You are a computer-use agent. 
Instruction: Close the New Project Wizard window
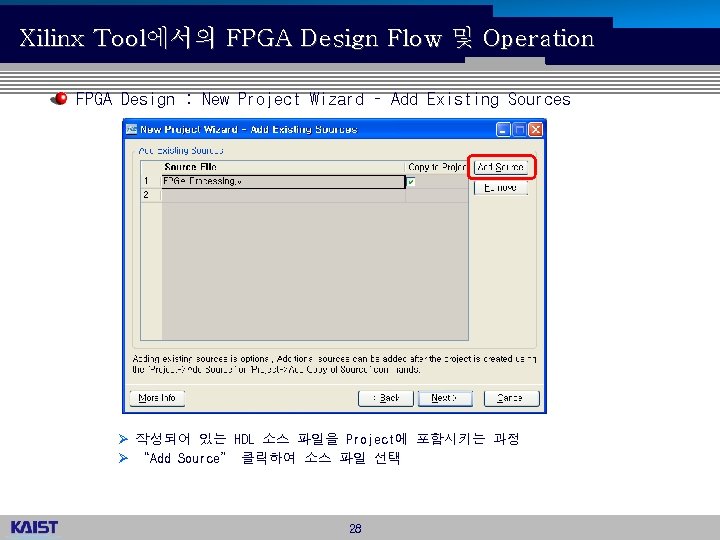pos(535,130)
